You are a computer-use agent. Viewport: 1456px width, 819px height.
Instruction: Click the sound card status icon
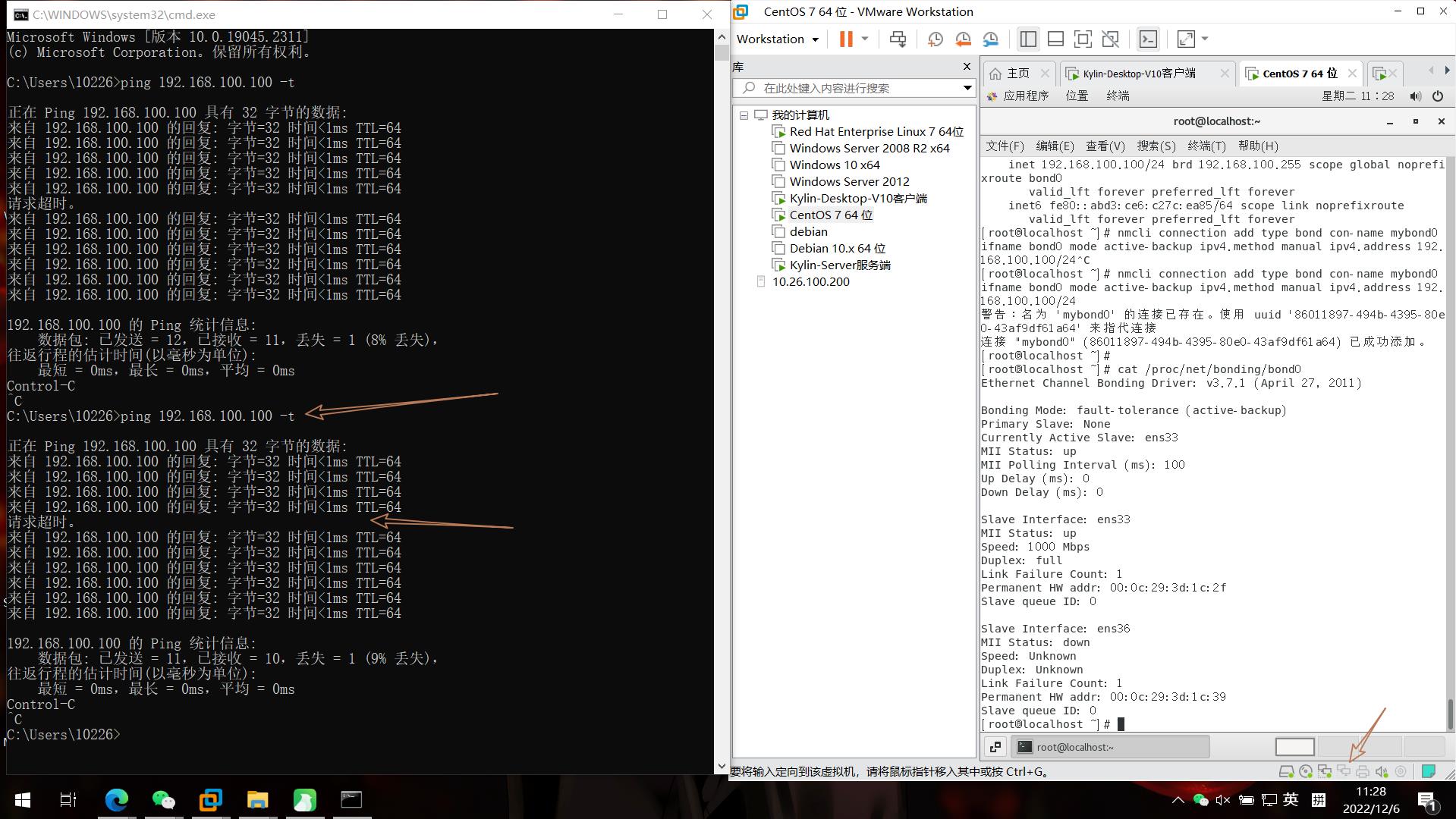click(x=1382, y=771)
